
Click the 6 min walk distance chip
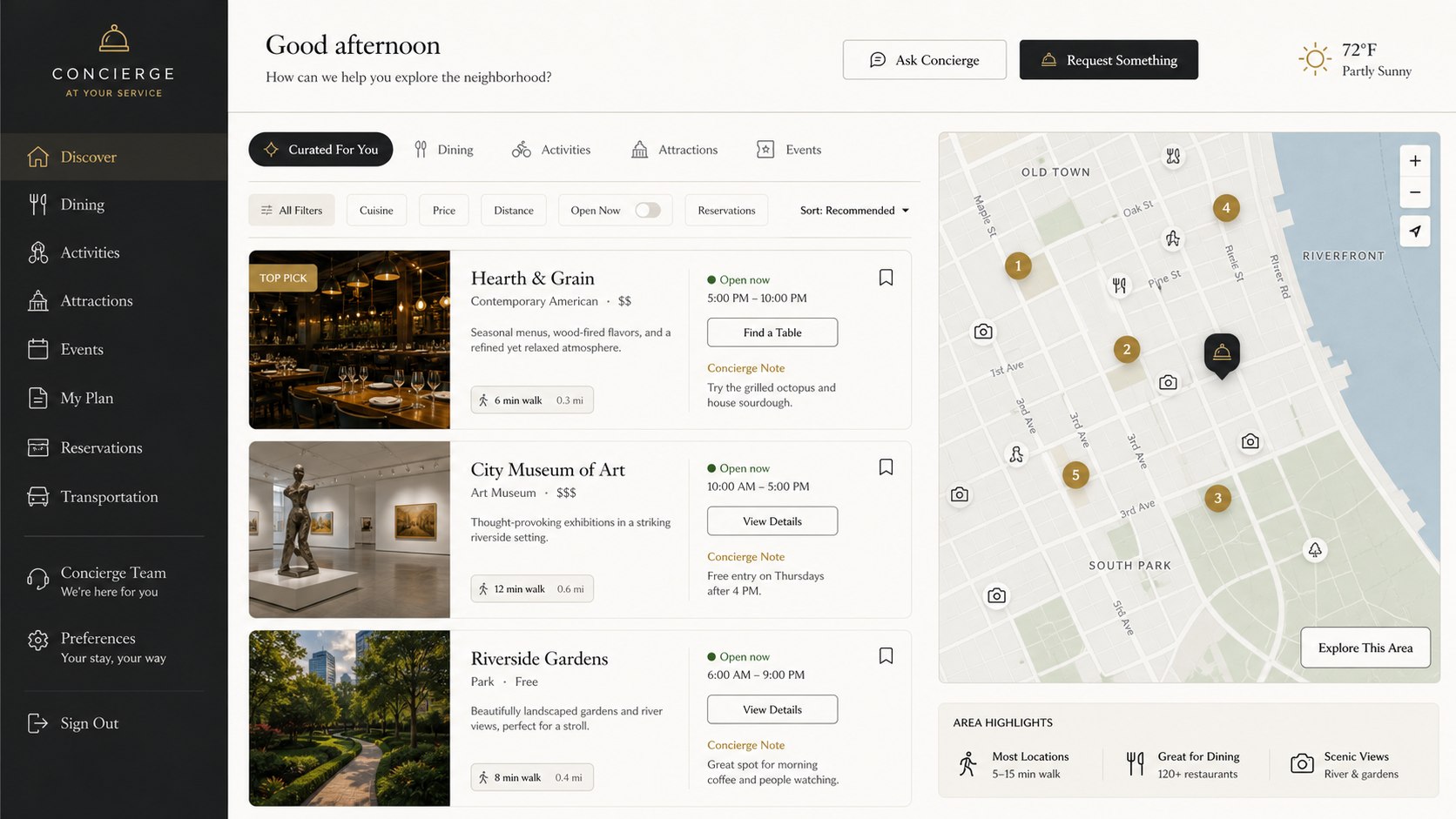pyautogui.click(x=532, y=400)
